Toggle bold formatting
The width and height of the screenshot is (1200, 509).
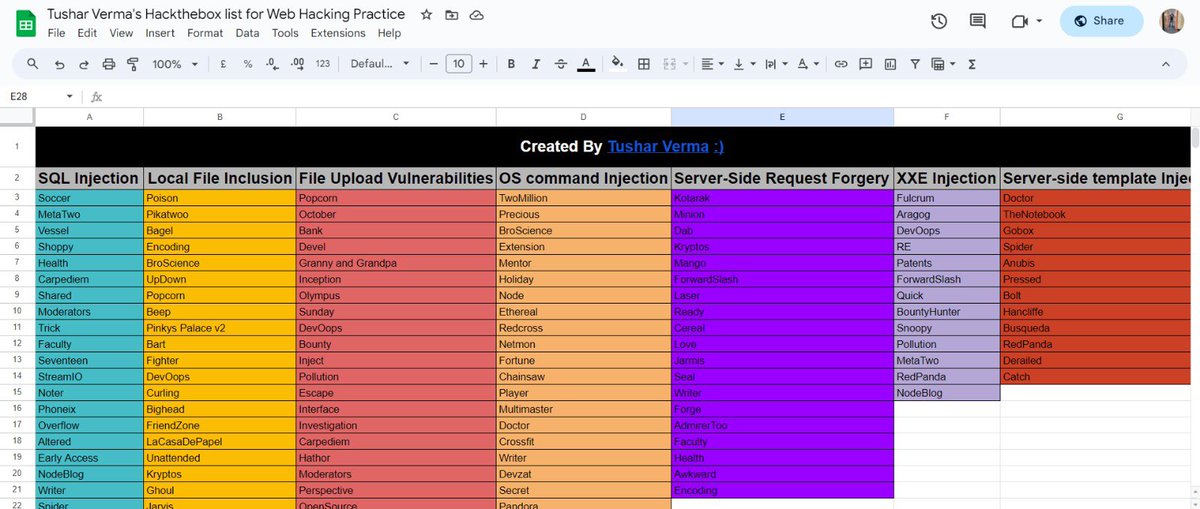click(x=511, y=64)
